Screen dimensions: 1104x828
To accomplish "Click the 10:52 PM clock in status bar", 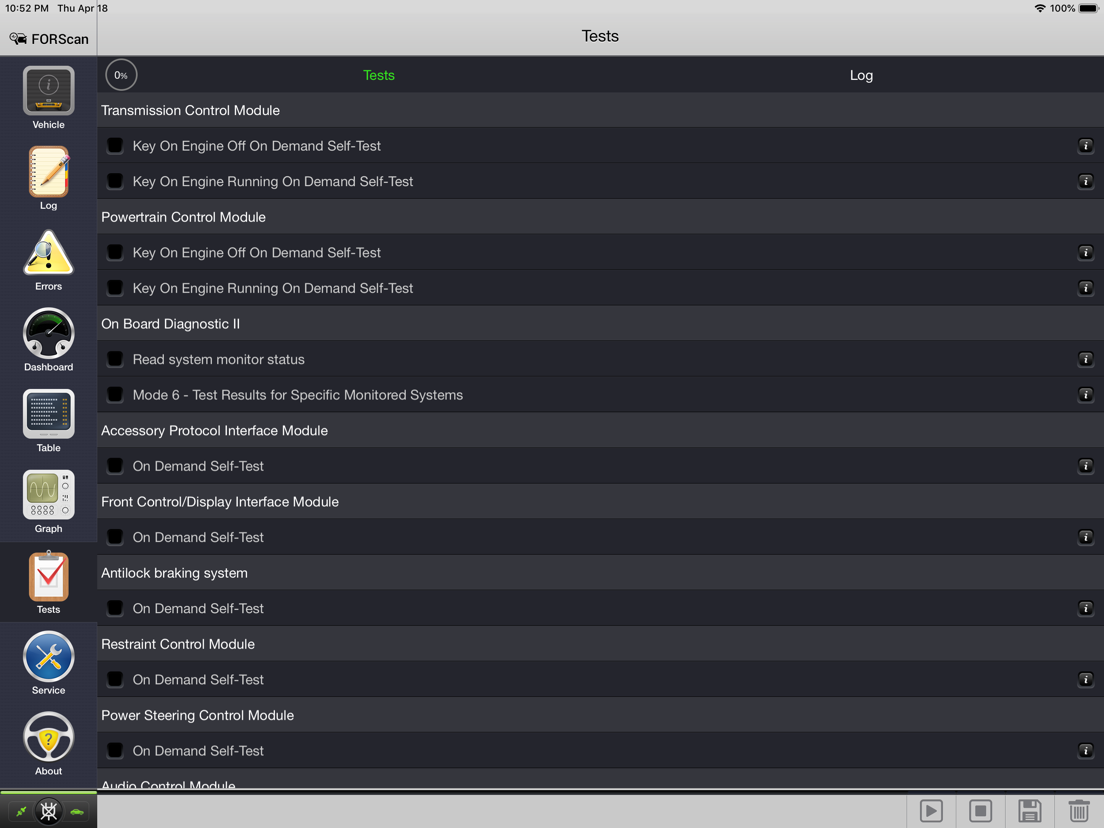I will (x=27, y=8).
